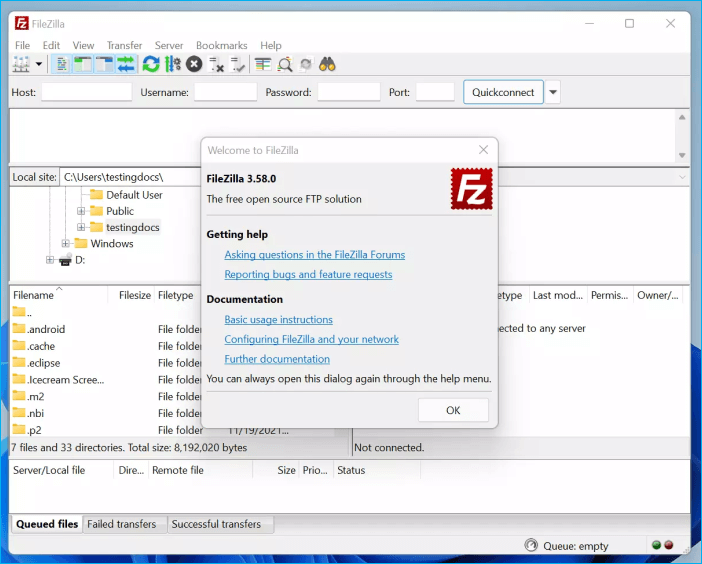Toggle the local directory tree icon

pos(83,64)
